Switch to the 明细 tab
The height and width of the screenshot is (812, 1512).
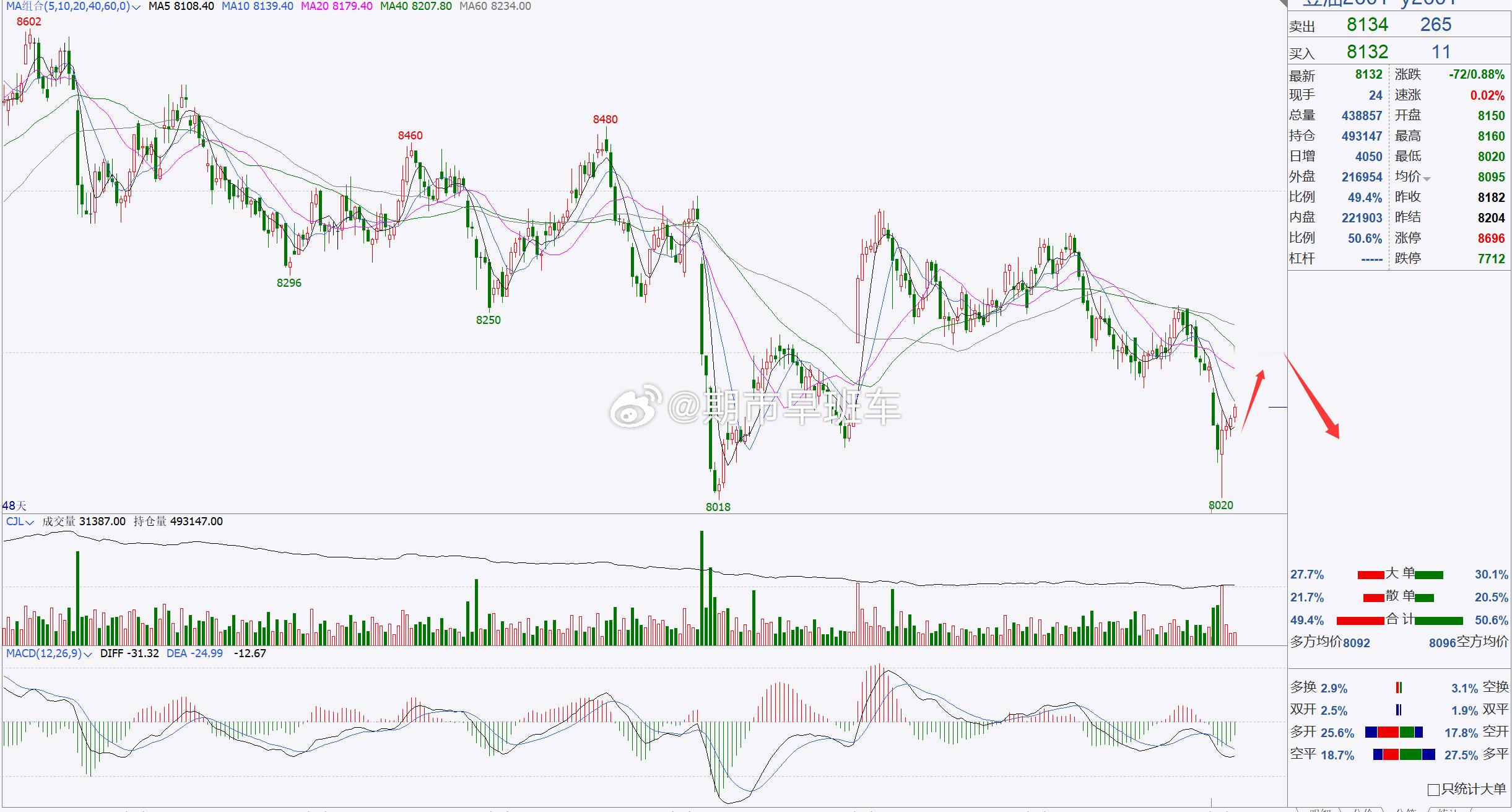pos(1319,810)
